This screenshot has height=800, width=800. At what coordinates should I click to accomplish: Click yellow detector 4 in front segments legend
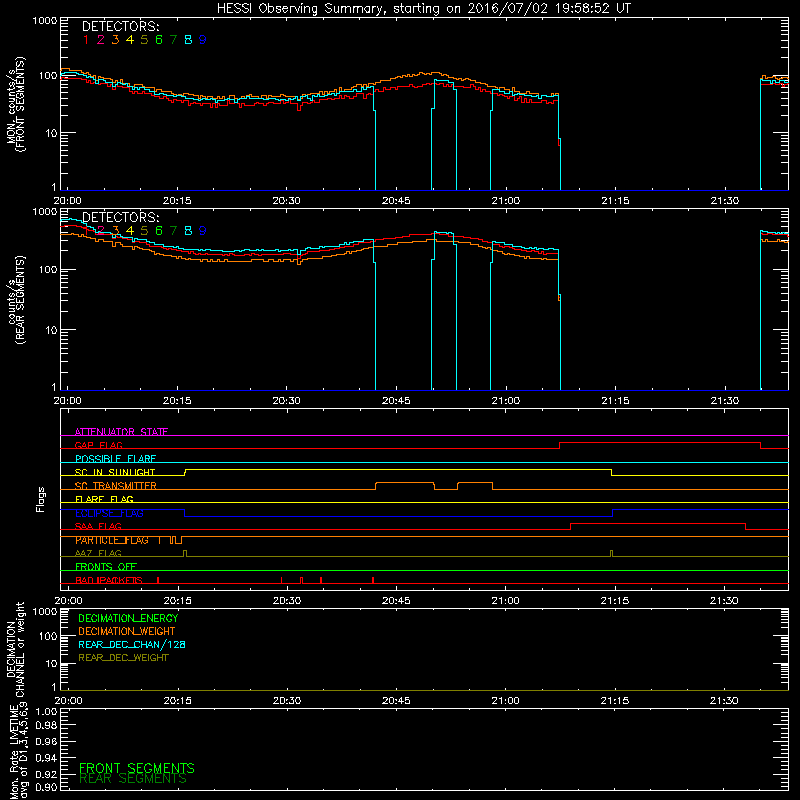(x=130, y=40)
